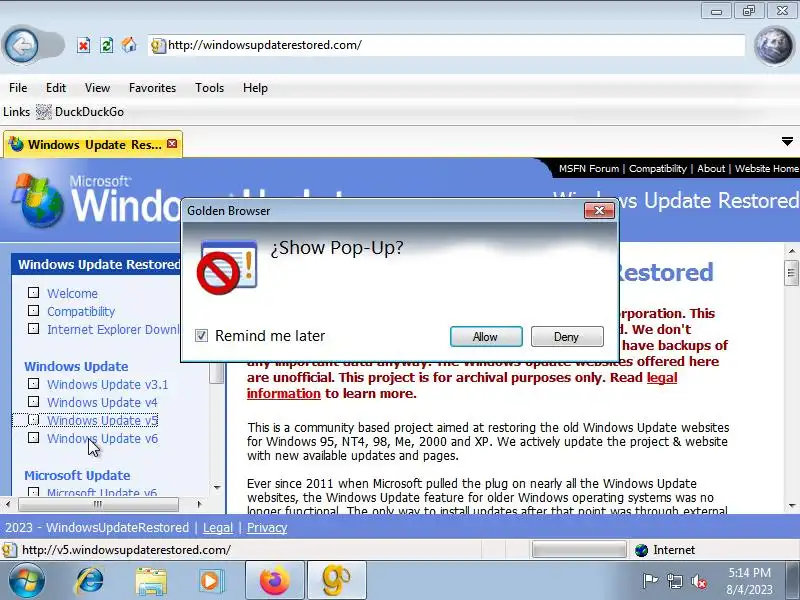
Task: Click the globe icon at toolbar right
Action: pos(773,46)
